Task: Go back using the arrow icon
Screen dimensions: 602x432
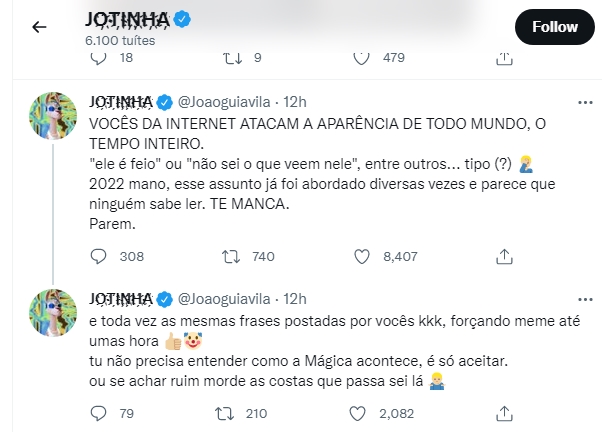Action: click(40, 27)
